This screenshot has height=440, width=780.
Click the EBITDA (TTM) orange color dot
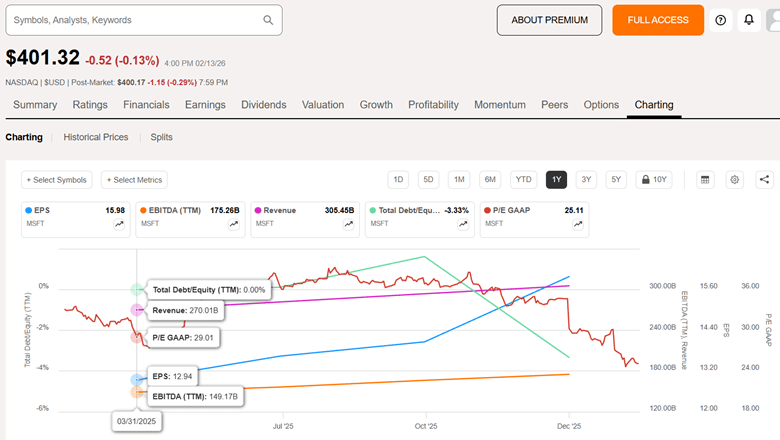pyautogui.click(x=142, y=211)
